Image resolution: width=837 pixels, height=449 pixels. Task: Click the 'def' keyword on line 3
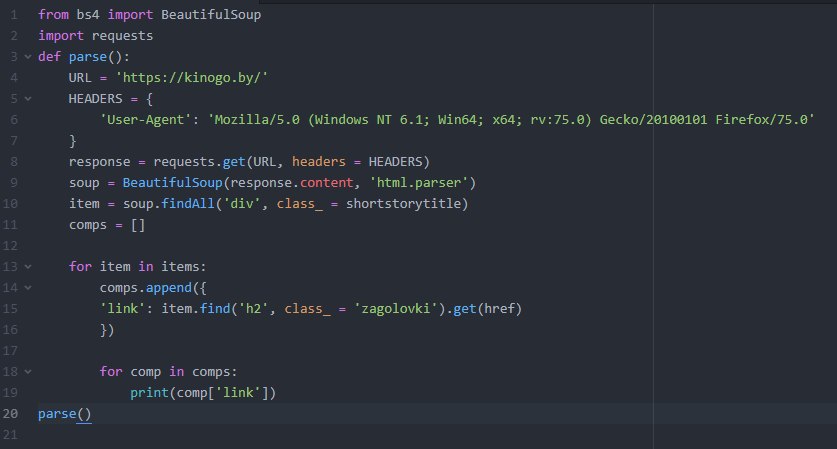click(x=49, y=57)
